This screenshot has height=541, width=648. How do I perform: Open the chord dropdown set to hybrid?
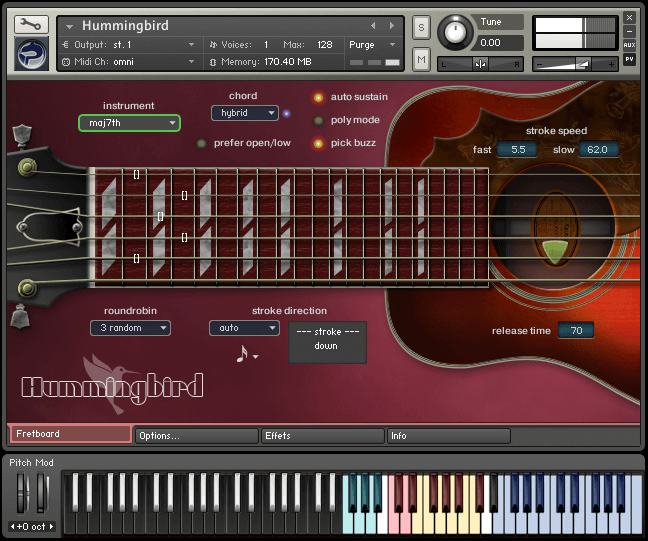pos(244,113)
